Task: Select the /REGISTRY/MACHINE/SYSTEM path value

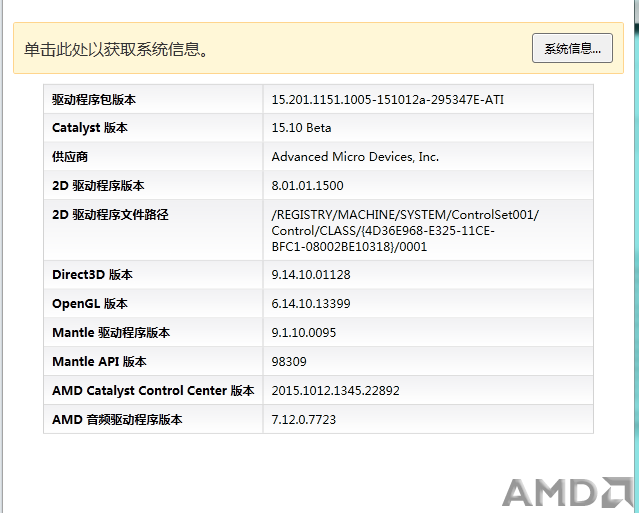Action: tap(405, 231)
